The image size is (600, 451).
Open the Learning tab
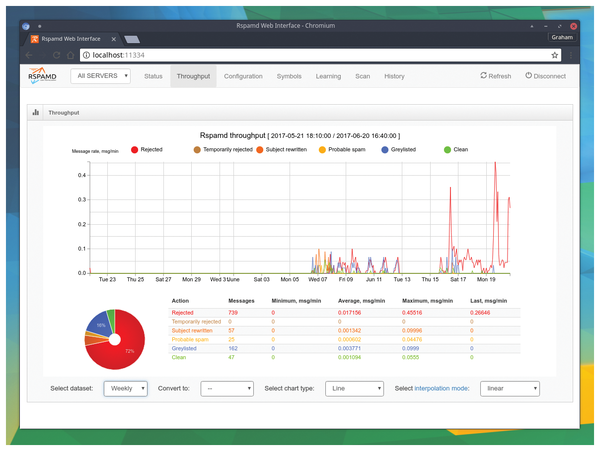point(328,76)
